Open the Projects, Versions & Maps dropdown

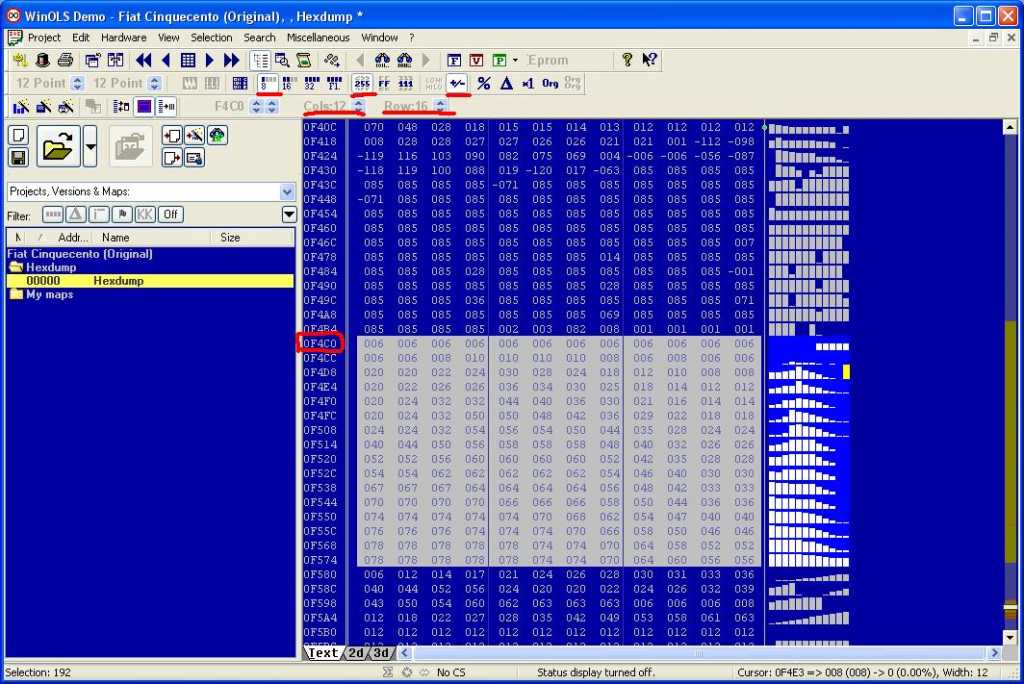coord(288,191)
